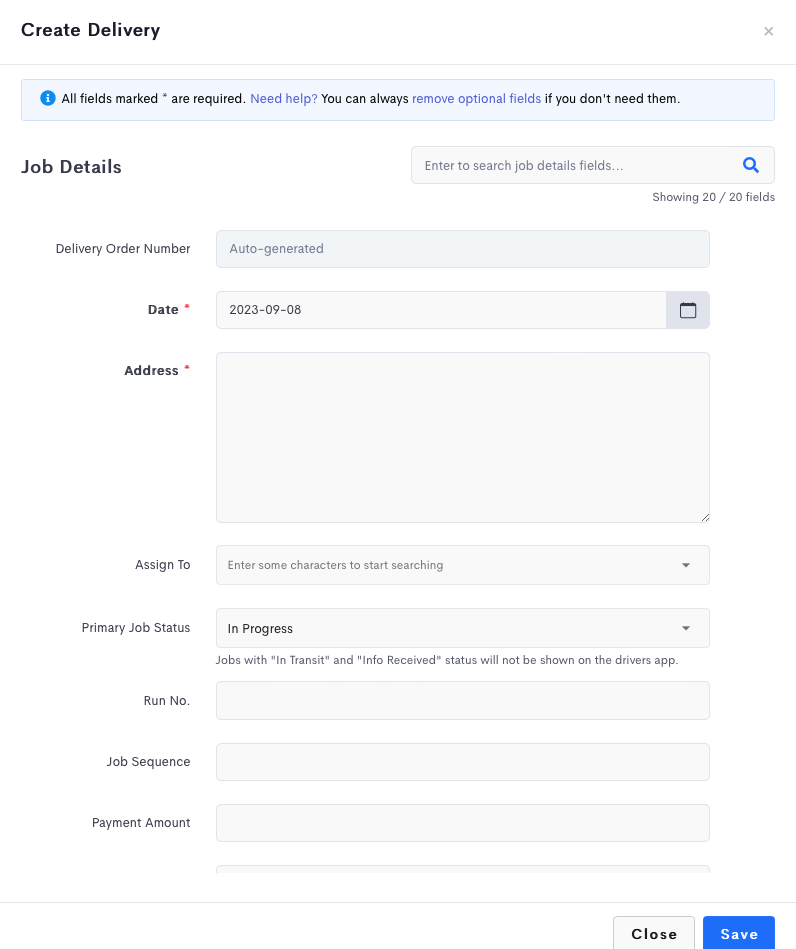Click inside the Address text area
Viewport: 796px width, 949px height.
[x=462, y=438]
